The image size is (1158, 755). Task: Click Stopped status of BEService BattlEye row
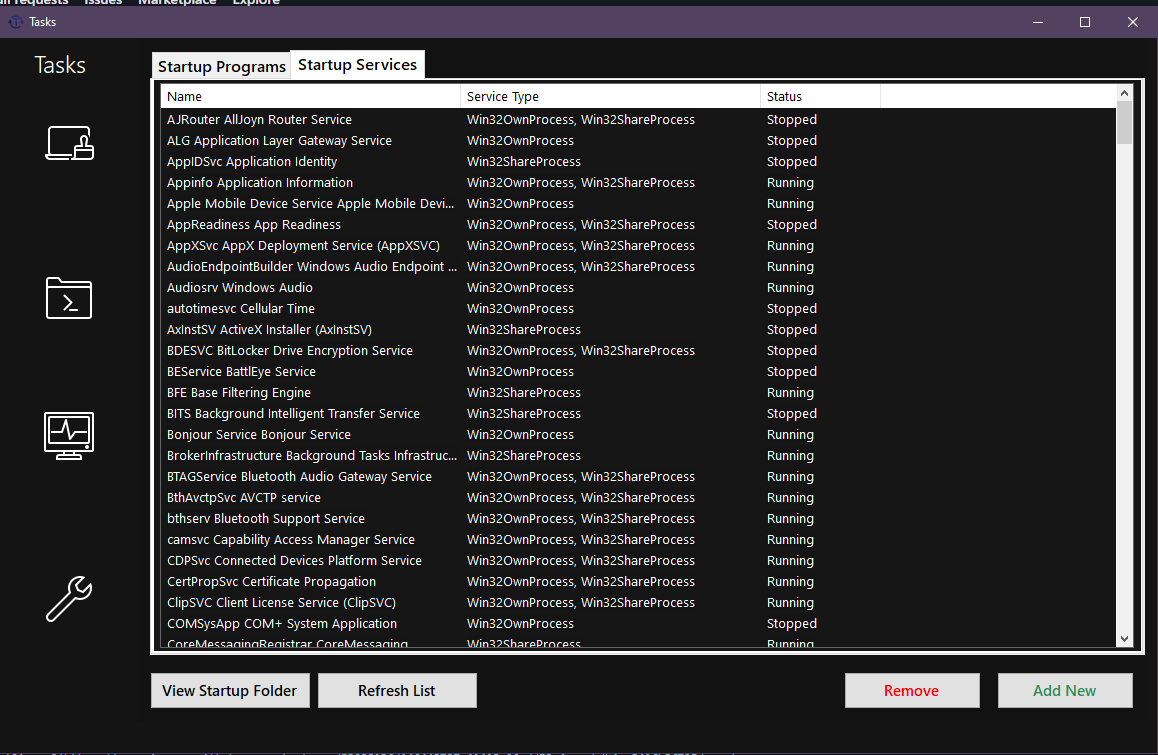coord(792,372)
